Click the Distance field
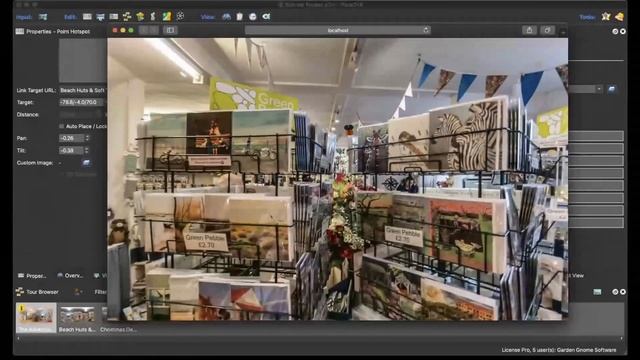Viewport: 640px width, 360px height. click(x=80, y=115)
